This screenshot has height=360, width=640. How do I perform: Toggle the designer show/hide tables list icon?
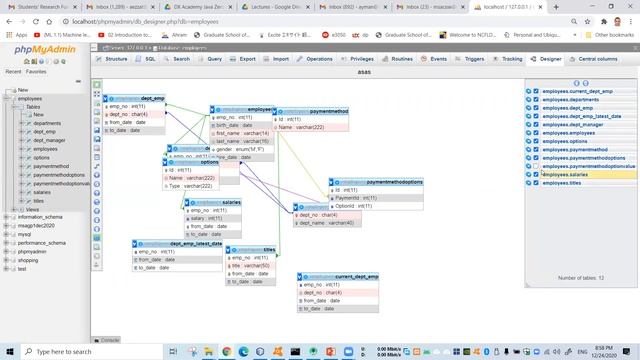(x=97, y=85)
